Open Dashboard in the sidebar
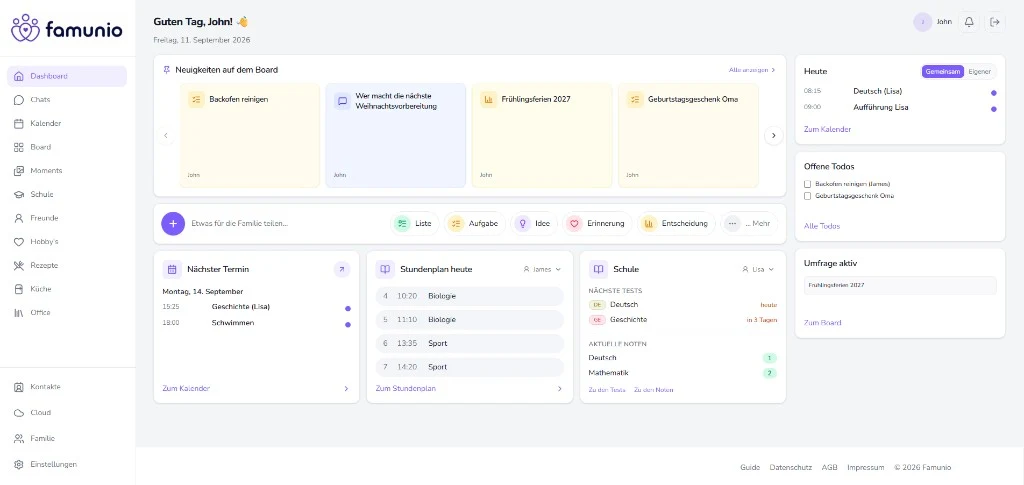The height and width of the screenshot is (485, 1024). click(67, 76)
